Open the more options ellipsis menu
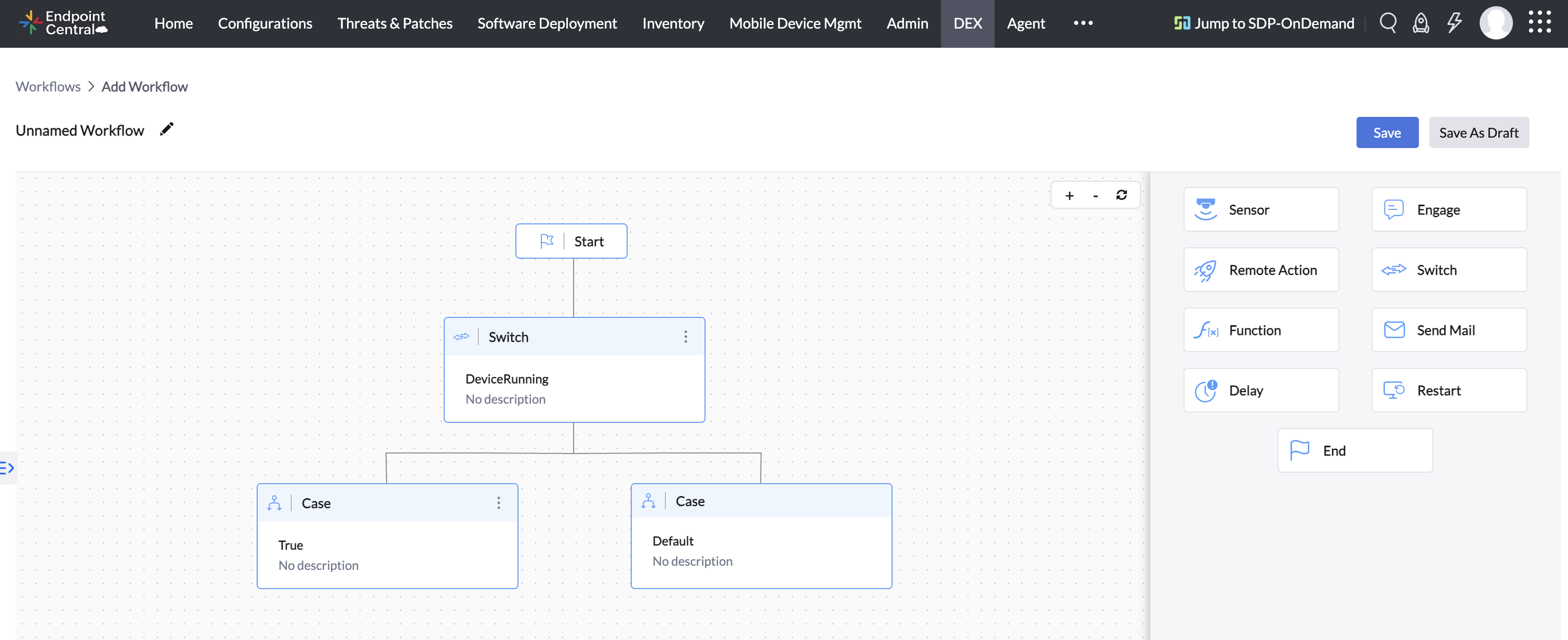1568x640 pixels. 1083,24
